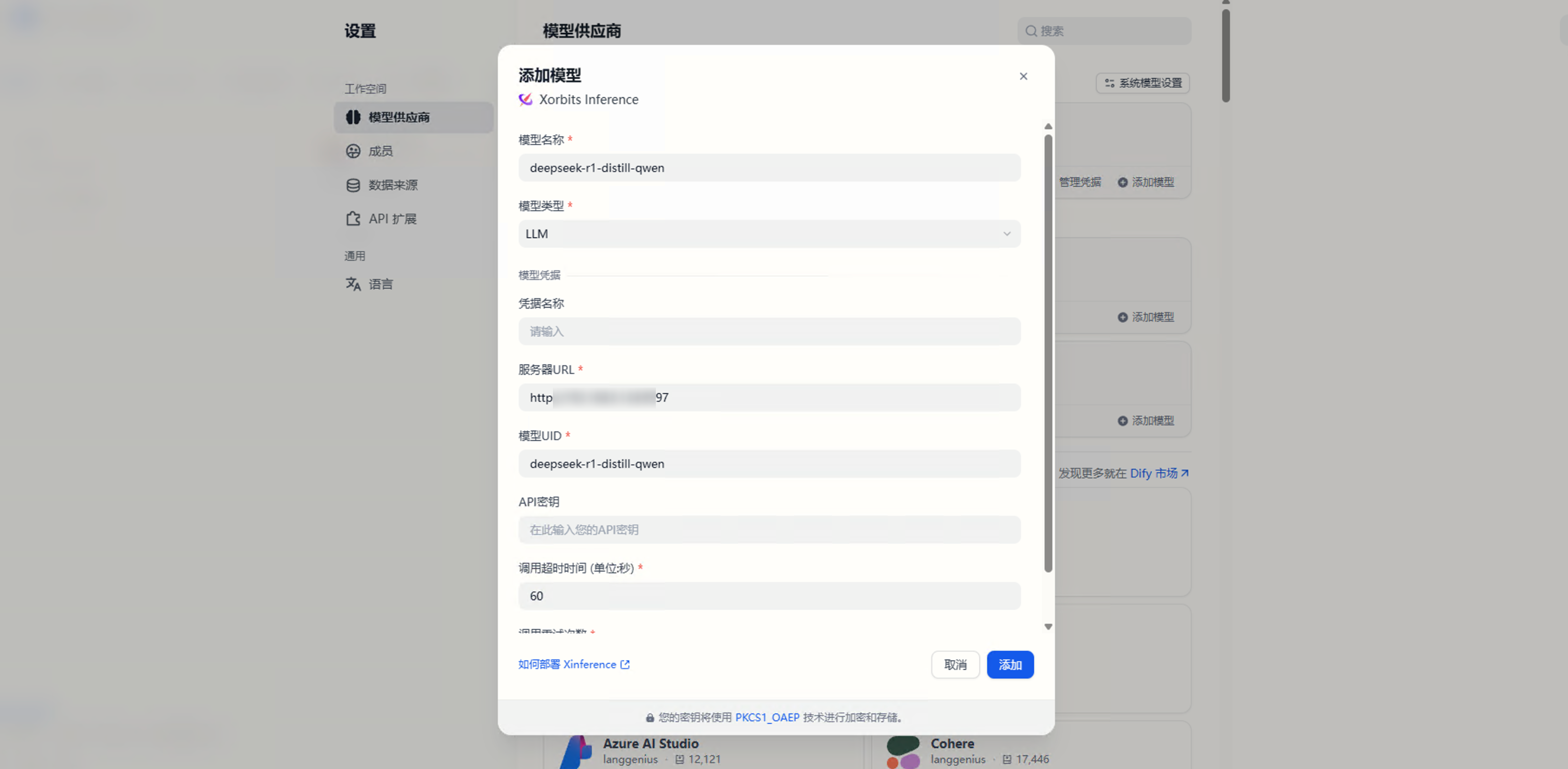The width and height of the screenshot is (1568, 769).
Task: Select the 语言 language icon
Action: pyautogui.click(x=354, y=284)
